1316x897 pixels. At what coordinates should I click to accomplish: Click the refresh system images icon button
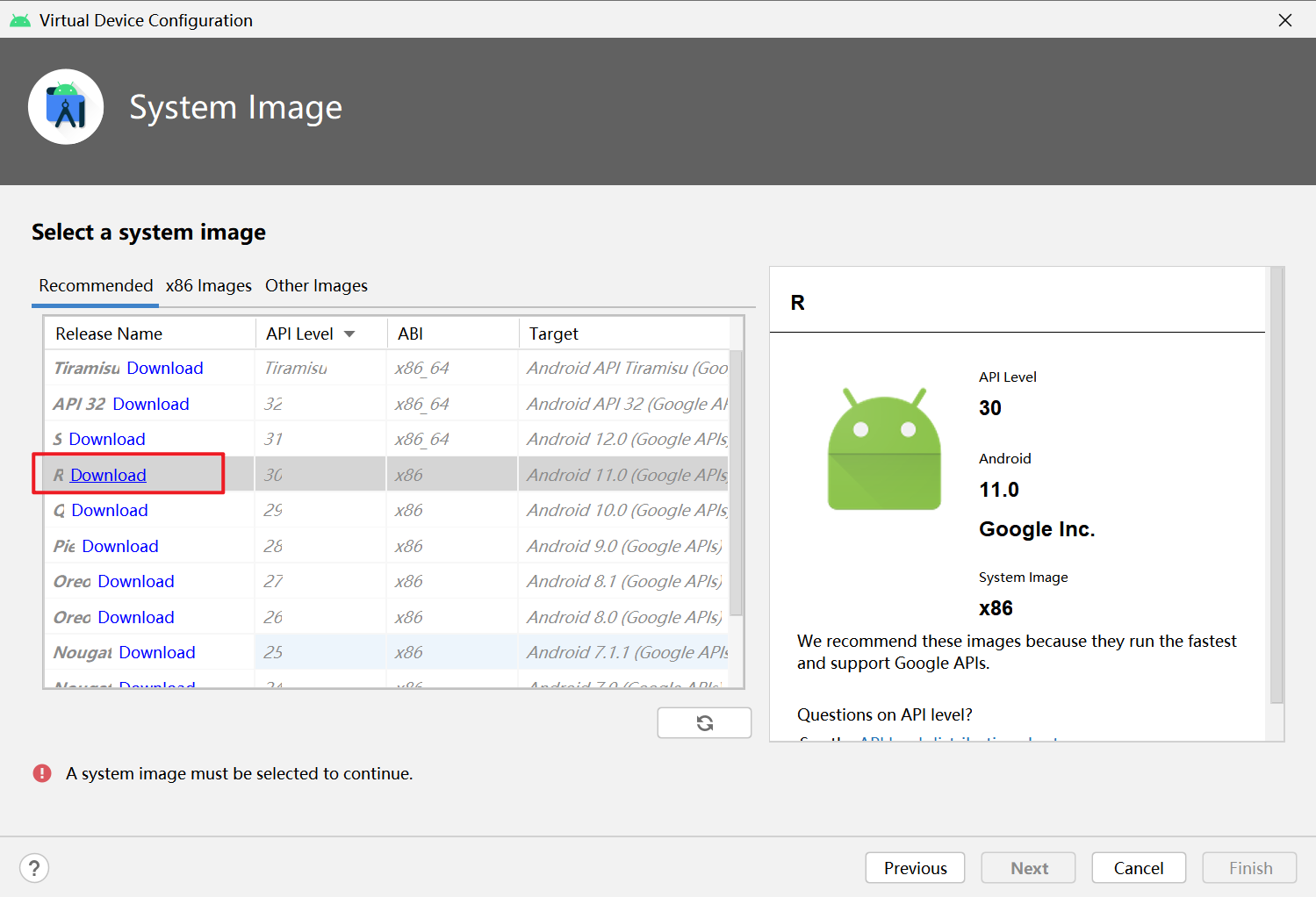[704, 723]
